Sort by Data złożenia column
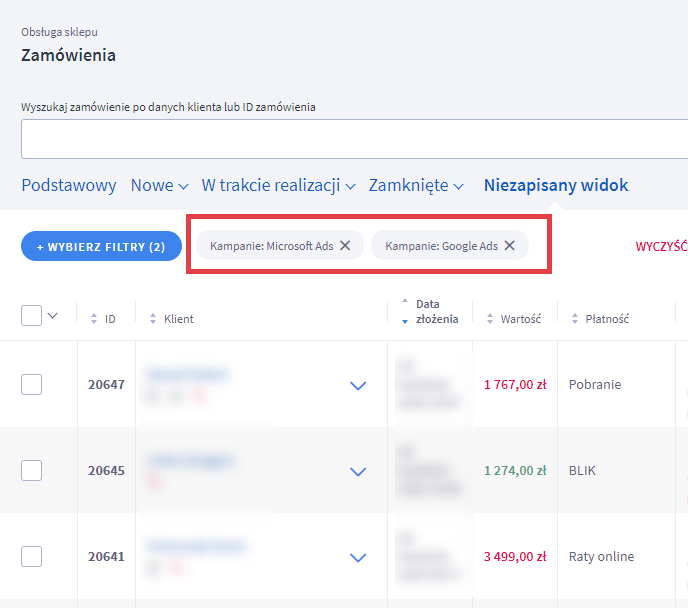Viewport: 688px width, 608px height. (405, 311)
